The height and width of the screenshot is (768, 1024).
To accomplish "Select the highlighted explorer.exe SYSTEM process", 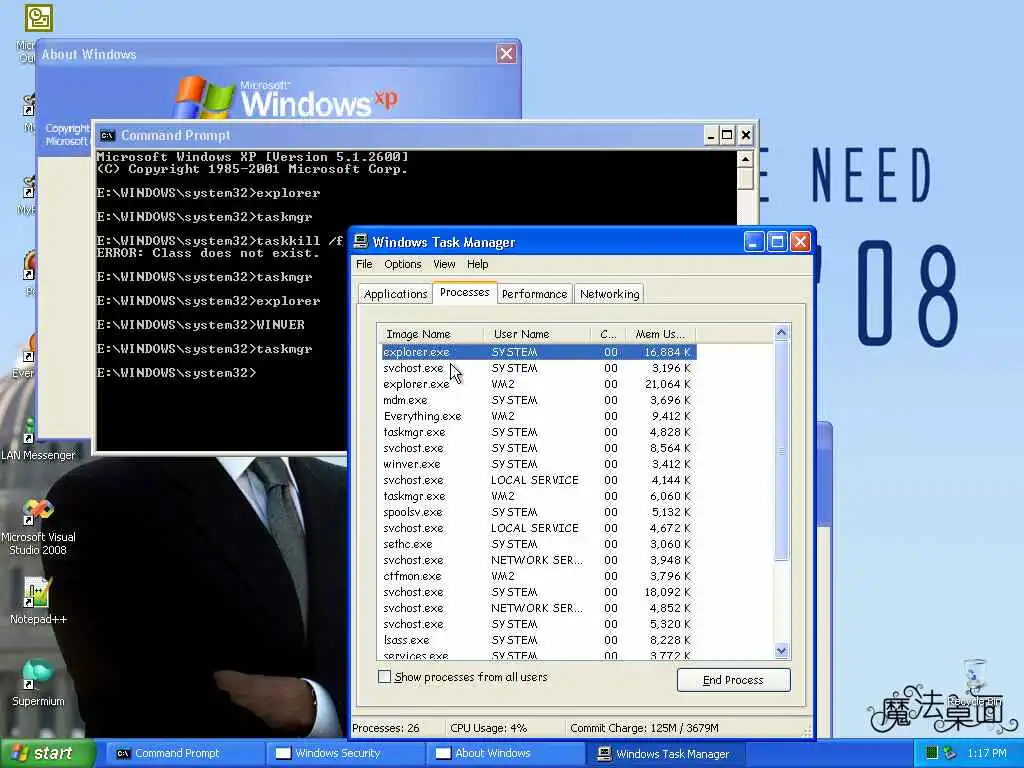I will coord(538,352).
